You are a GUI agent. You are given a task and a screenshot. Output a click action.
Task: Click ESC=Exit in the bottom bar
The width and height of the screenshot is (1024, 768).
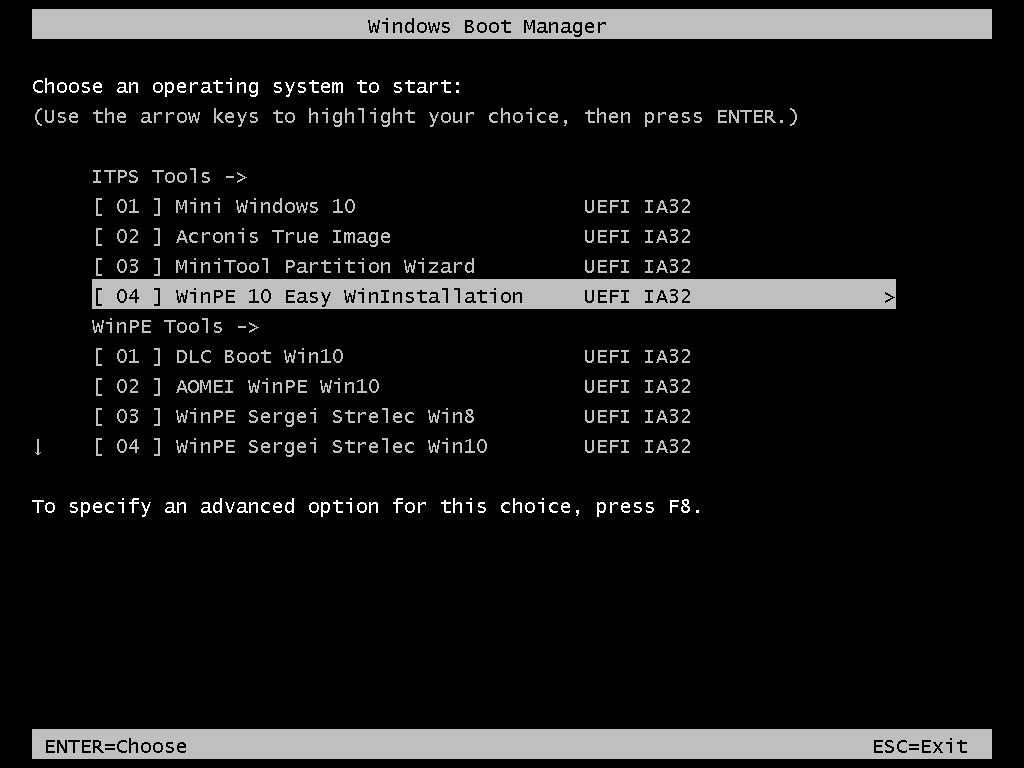[920, 746]
